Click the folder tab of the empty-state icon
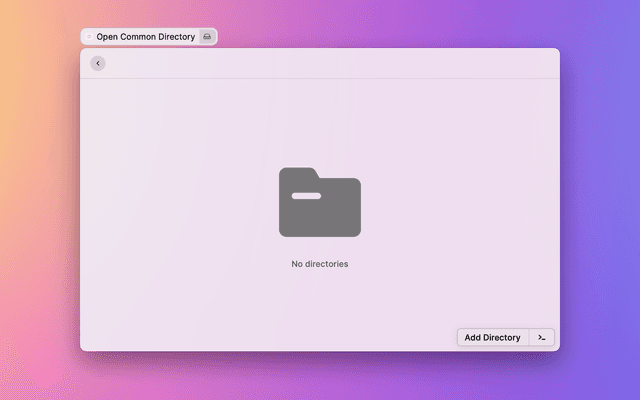The width and height of the screenshot is (640, 400). 298,174
